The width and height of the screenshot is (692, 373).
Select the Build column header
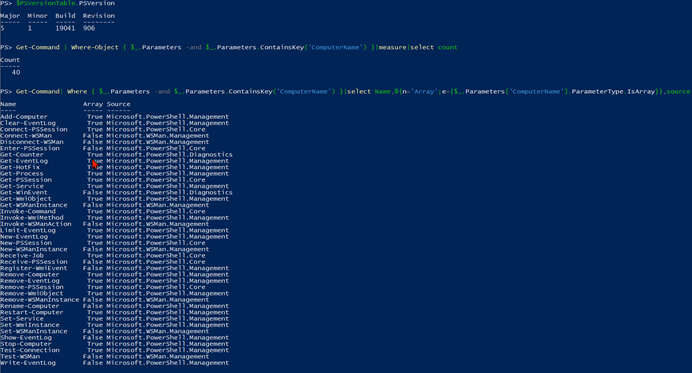(65, 15)
